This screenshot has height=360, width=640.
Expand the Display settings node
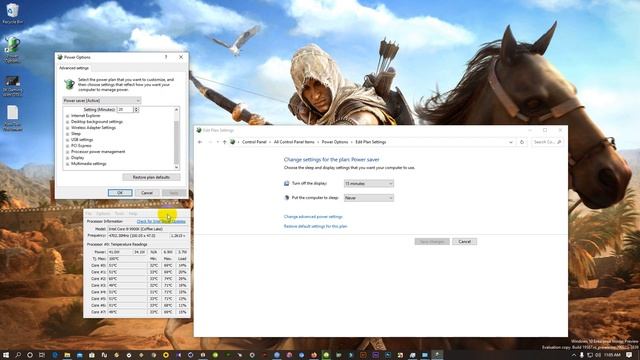click(68, 158)
